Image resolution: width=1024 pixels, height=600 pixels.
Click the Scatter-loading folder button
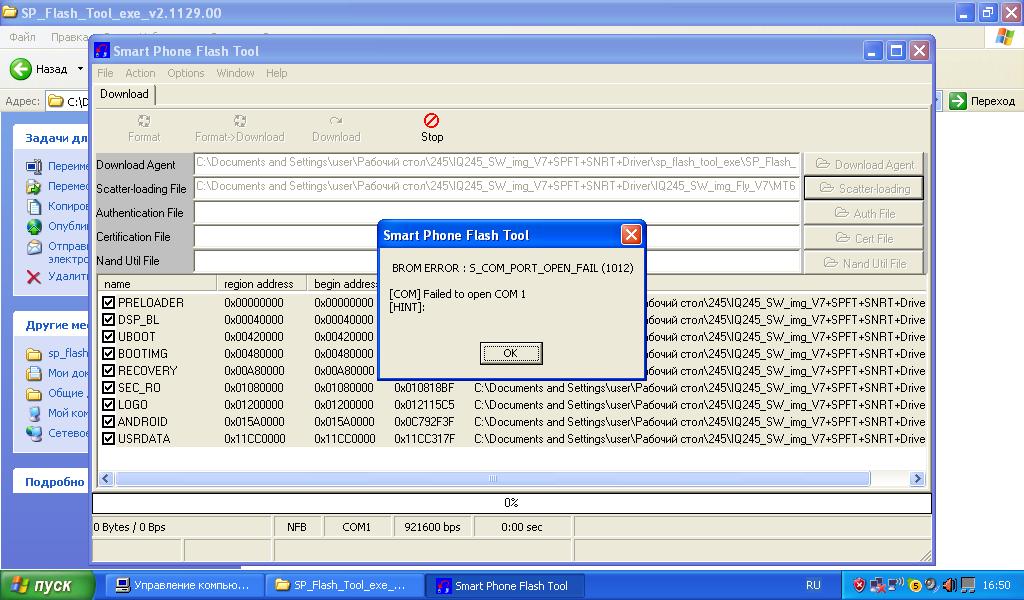point(864,188)
